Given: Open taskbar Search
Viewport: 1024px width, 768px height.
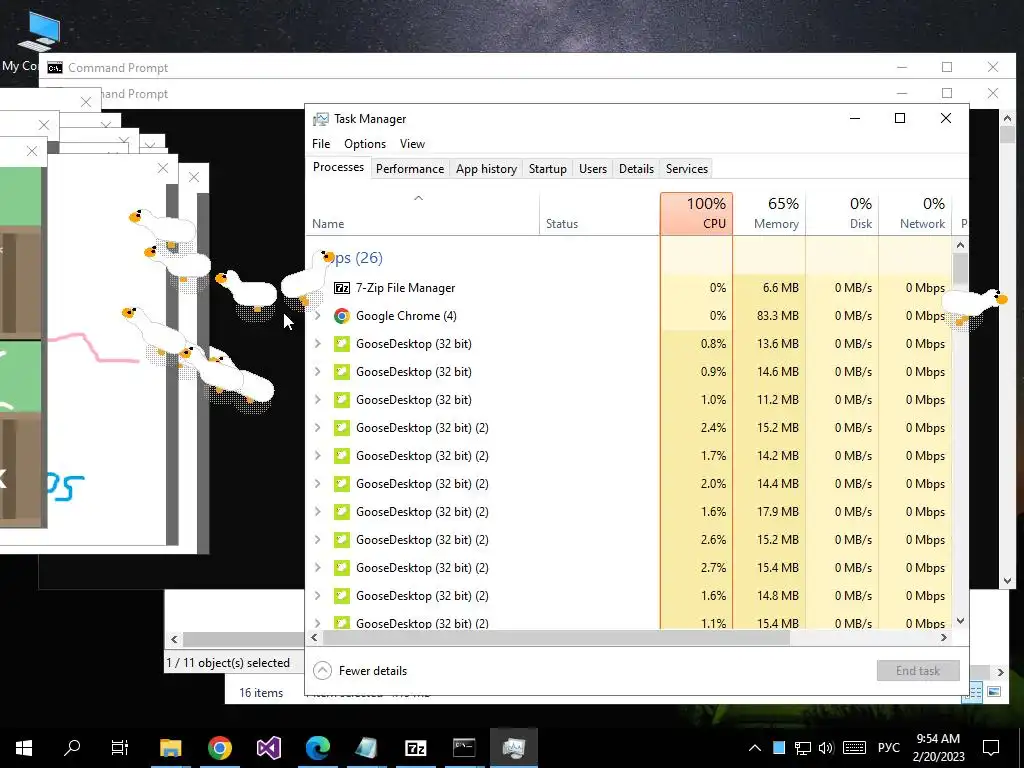Looking at the screenshot, I should point(72,748).
